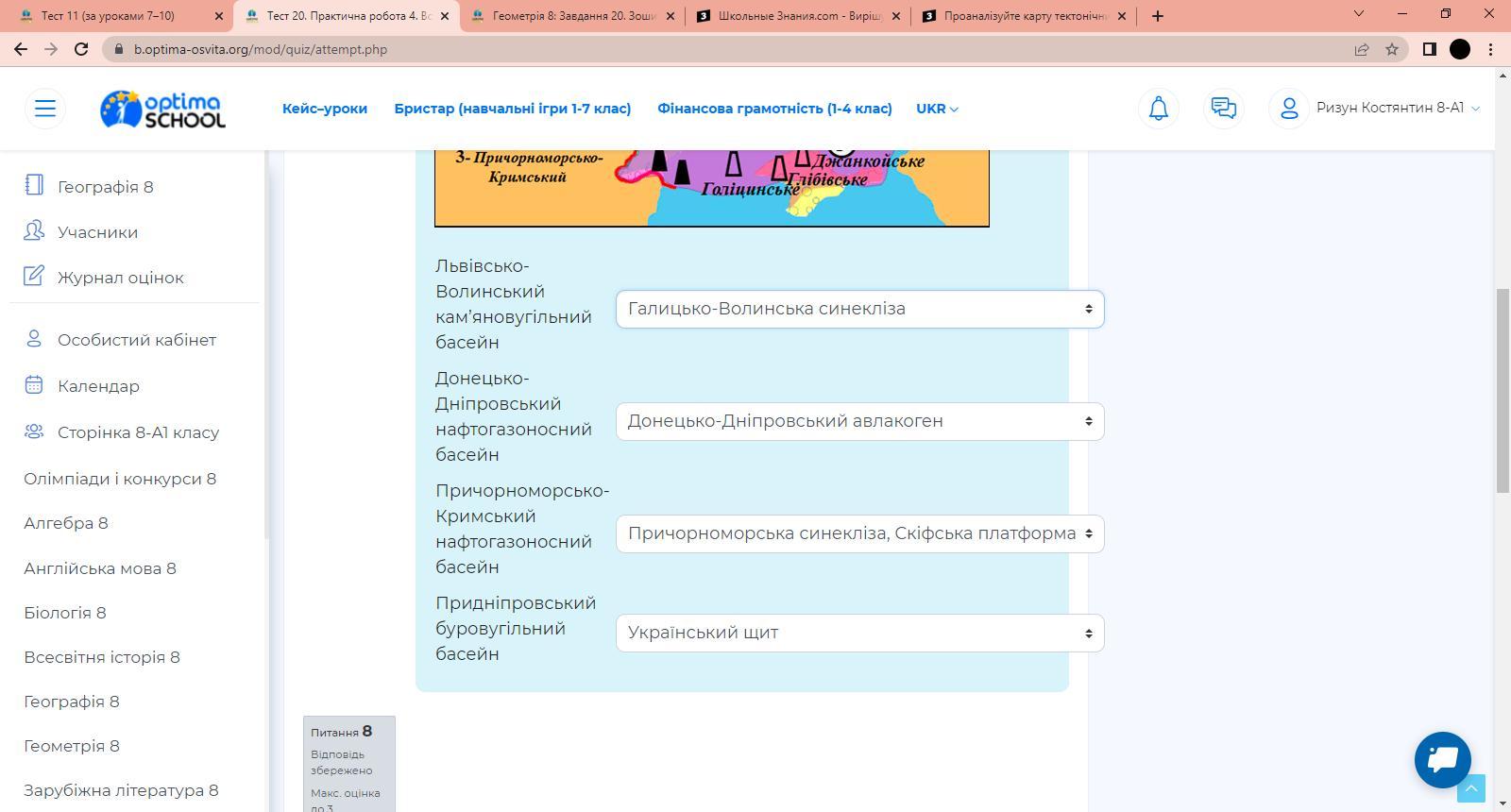1511x812 pixels.
Task: Open dropdown showing Український щит
Action: pyautogui.click(x=859, y=633)
